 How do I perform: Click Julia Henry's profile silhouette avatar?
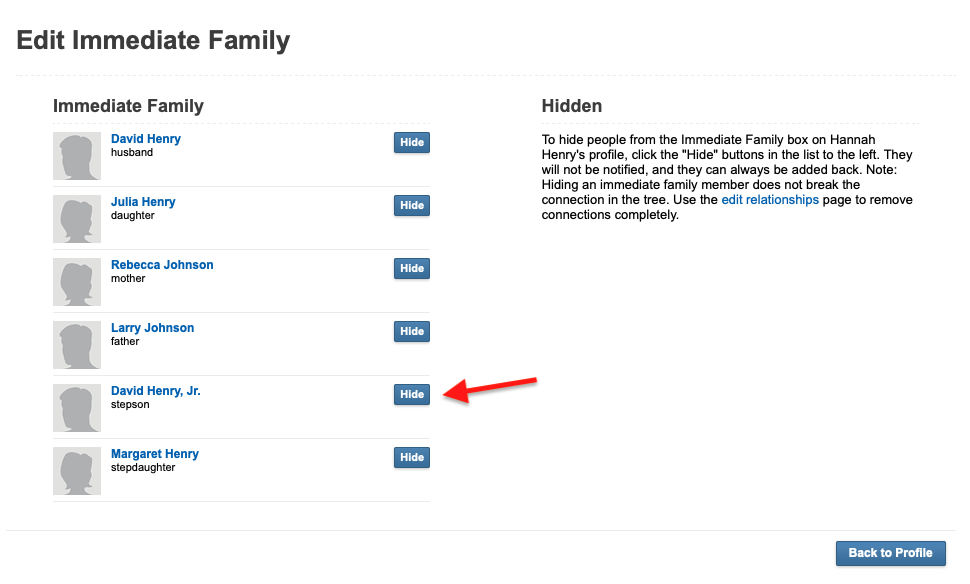[x=77, y=219]
